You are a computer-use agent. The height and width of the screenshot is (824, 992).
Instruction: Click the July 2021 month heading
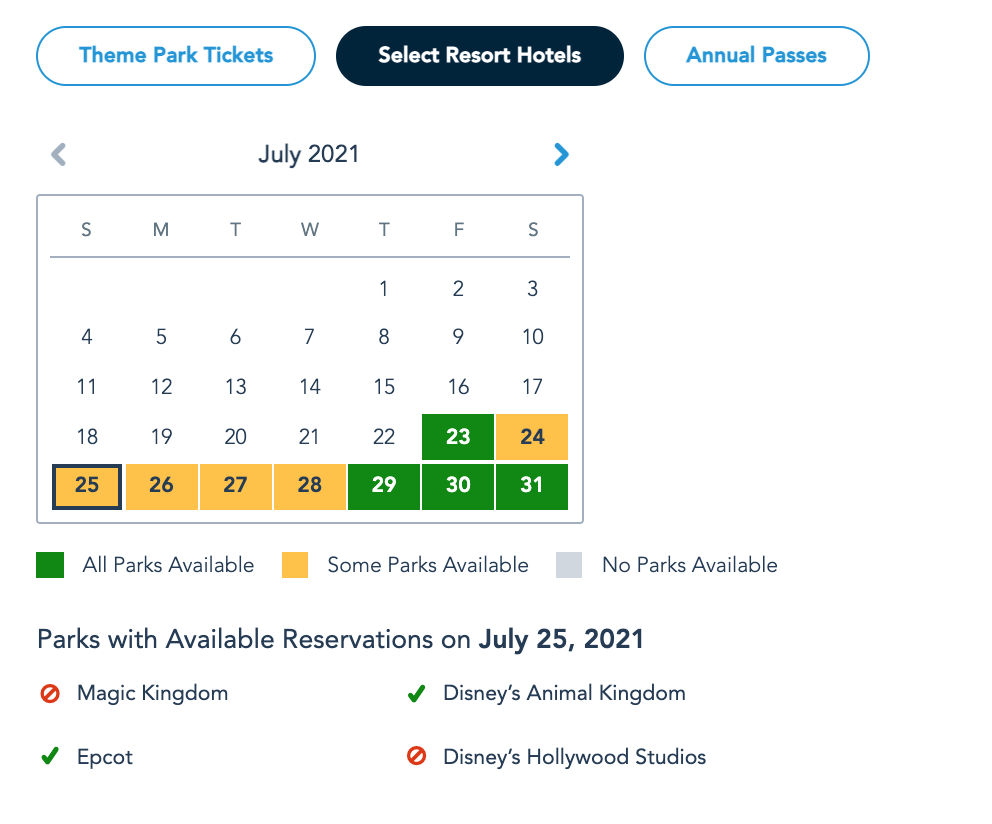coord(308,154)
